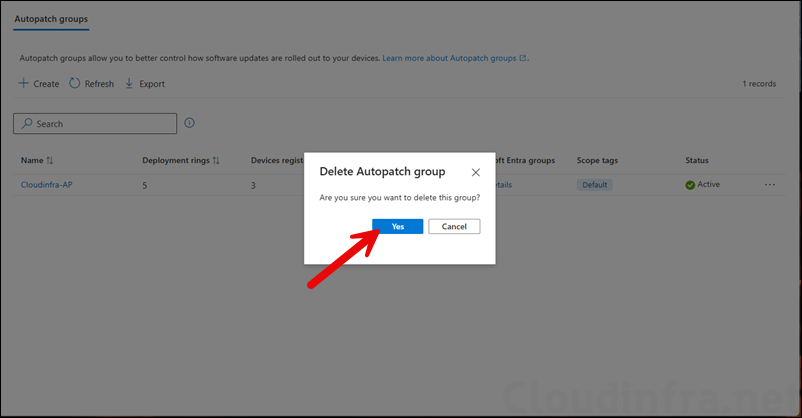Click the Status column header
Image resolution: width=802 pixels, height=418 pixels.
697,160
